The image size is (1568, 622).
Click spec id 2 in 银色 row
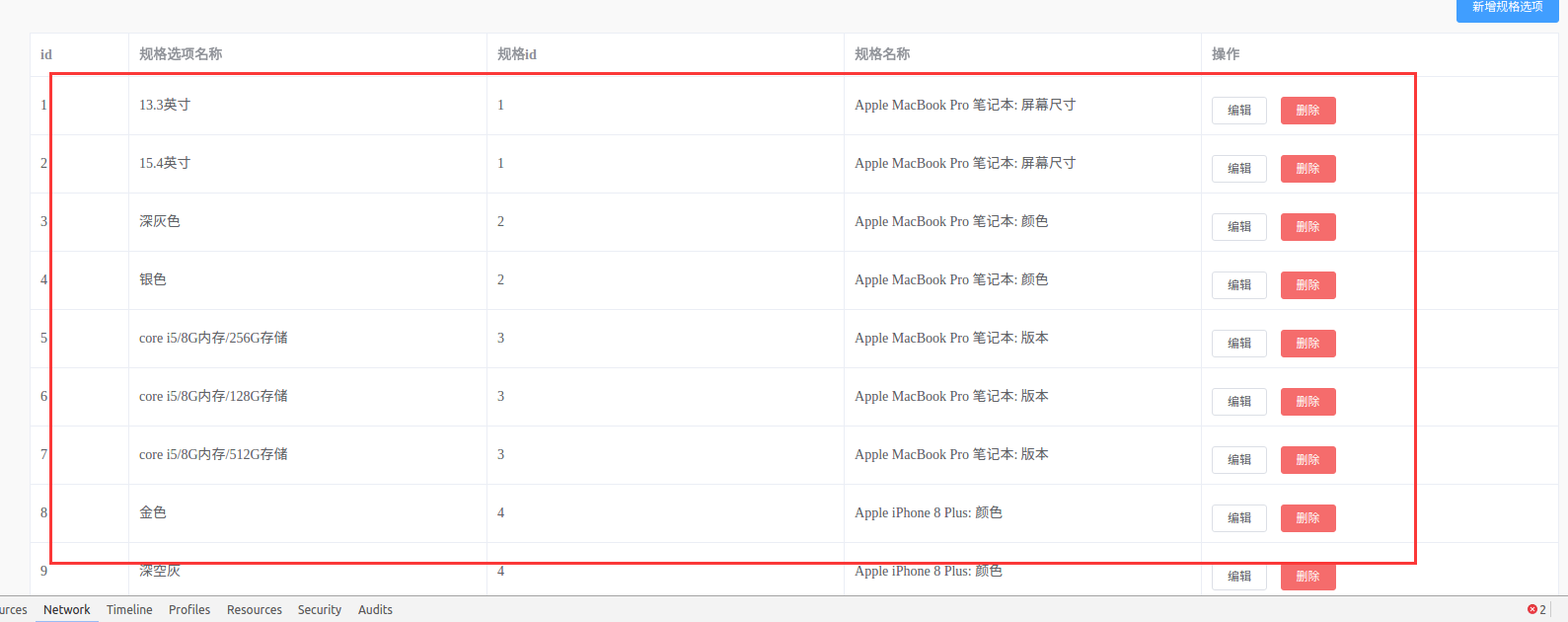pos(500,279)
